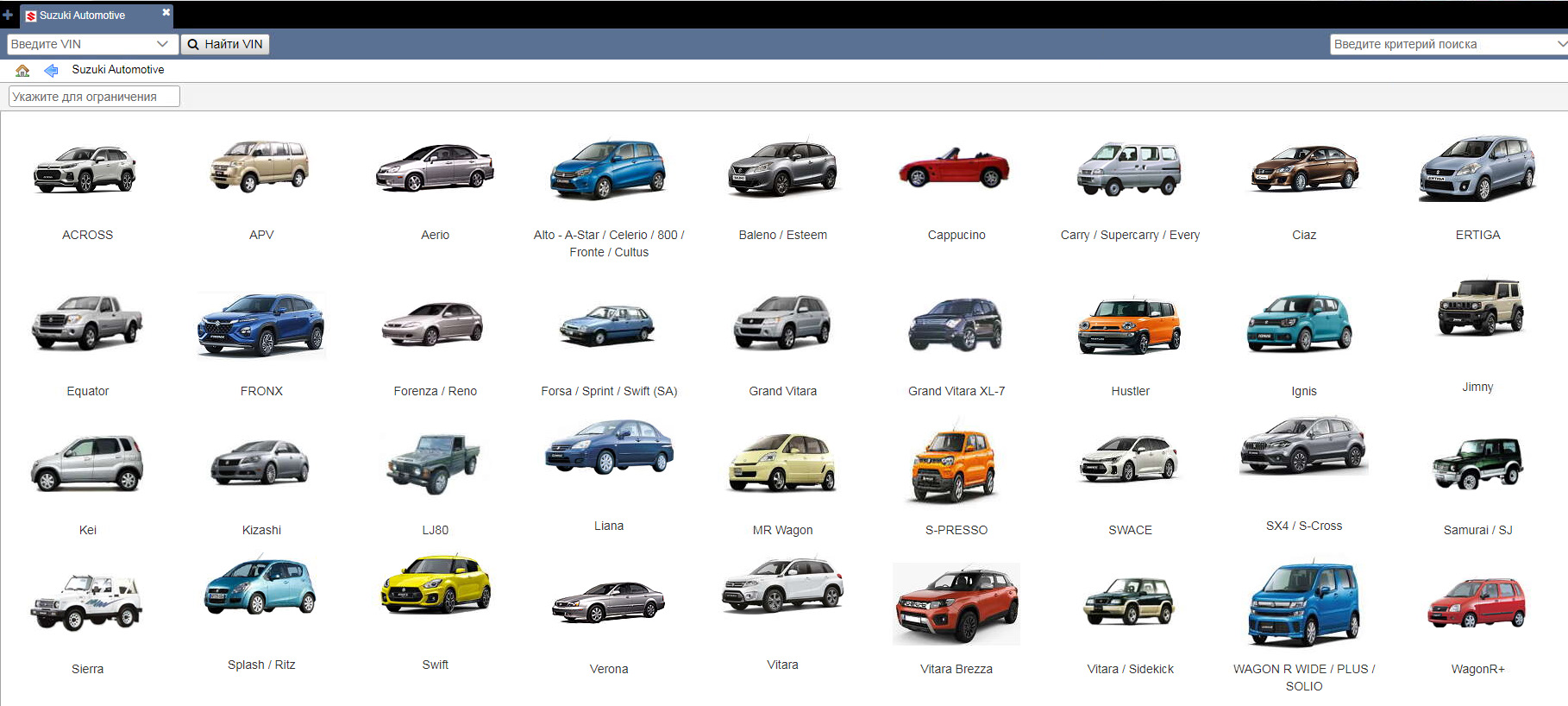Click the home icon in breadcrumb bar
Viewport: 1568px width, 706px height.
point(22,70)
